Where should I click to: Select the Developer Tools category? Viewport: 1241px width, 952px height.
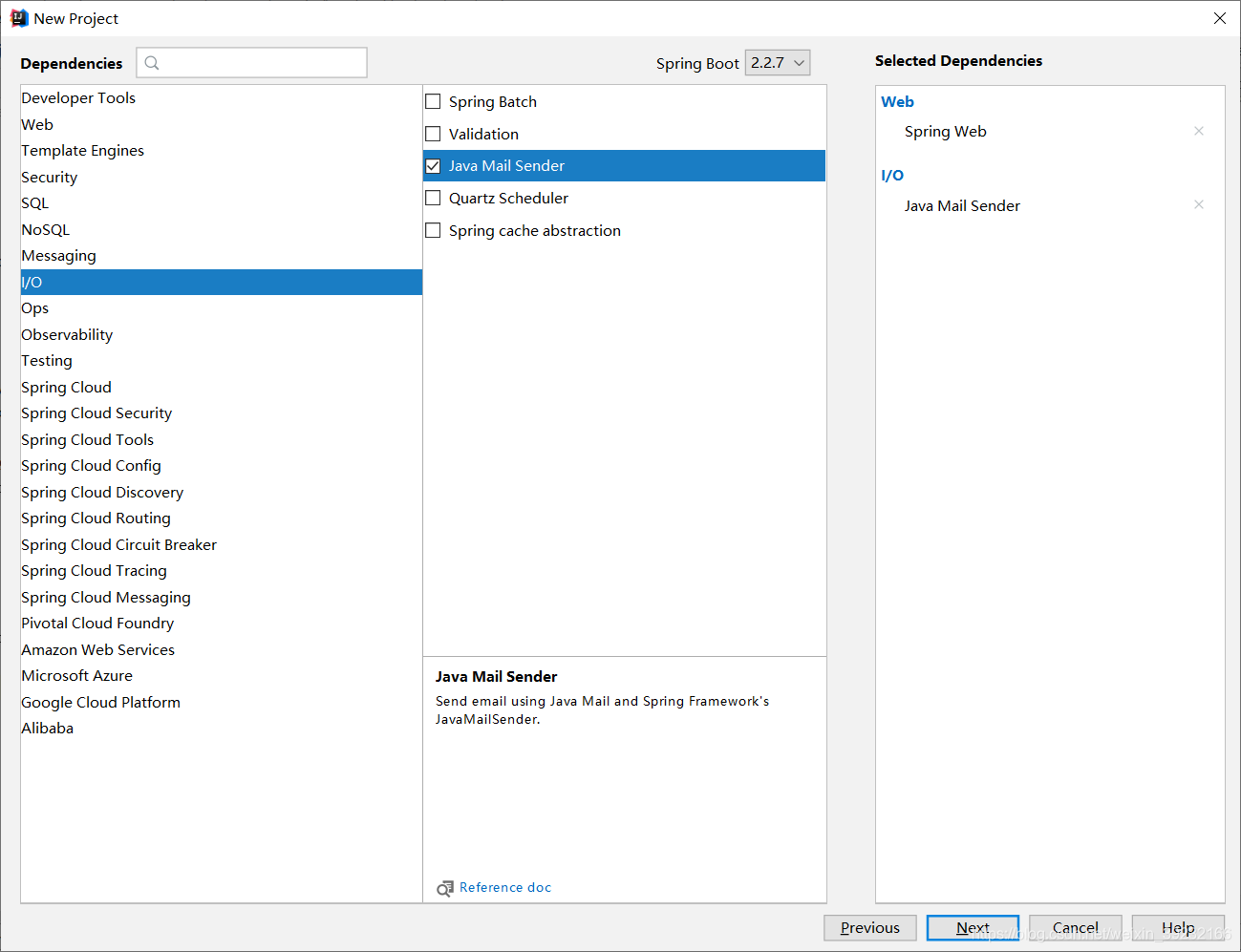tap(222, 98)
